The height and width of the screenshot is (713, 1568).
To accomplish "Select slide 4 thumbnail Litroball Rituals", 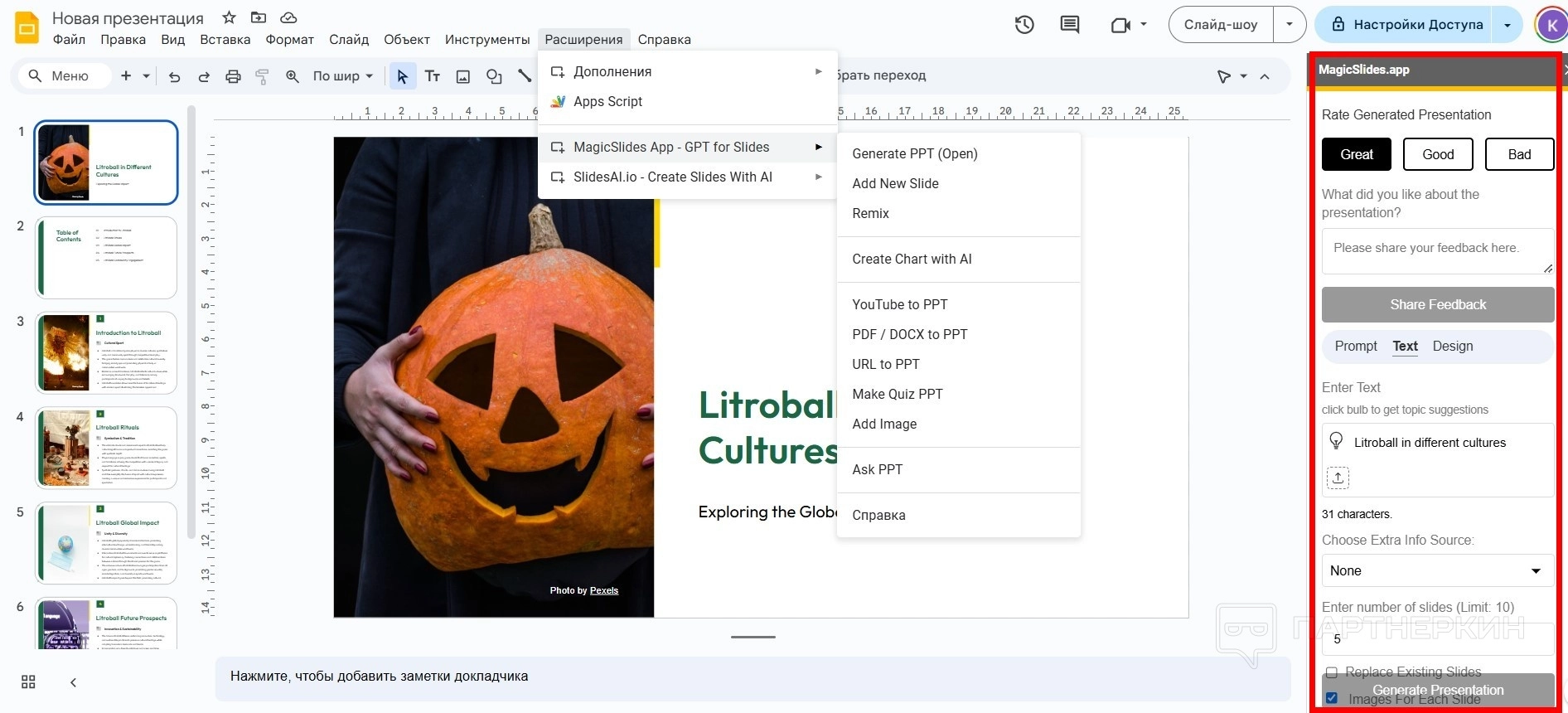I will point(106,448).
